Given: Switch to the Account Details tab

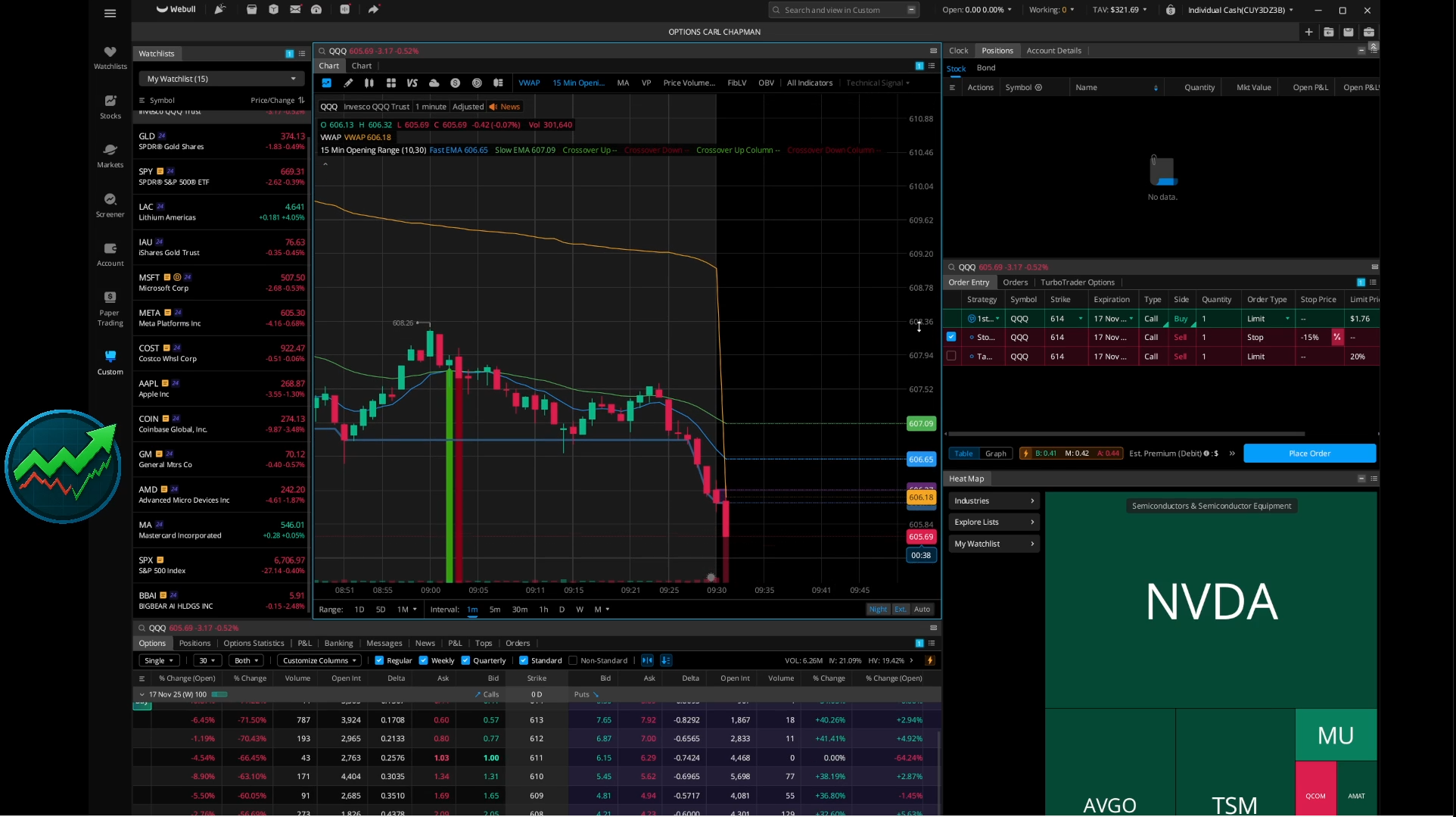Looking at the screenshot, I should tap(1053, 51).
